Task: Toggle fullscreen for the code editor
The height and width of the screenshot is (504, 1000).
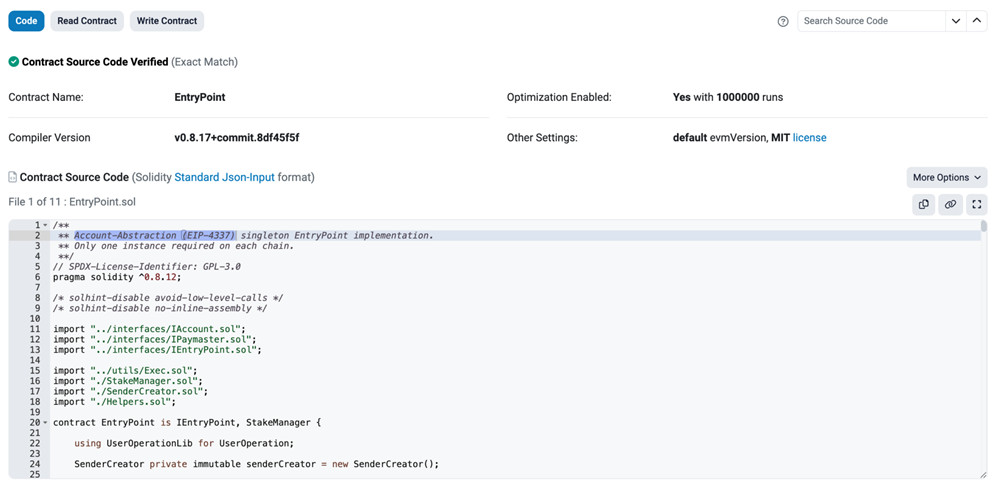Action: point(977,204)
